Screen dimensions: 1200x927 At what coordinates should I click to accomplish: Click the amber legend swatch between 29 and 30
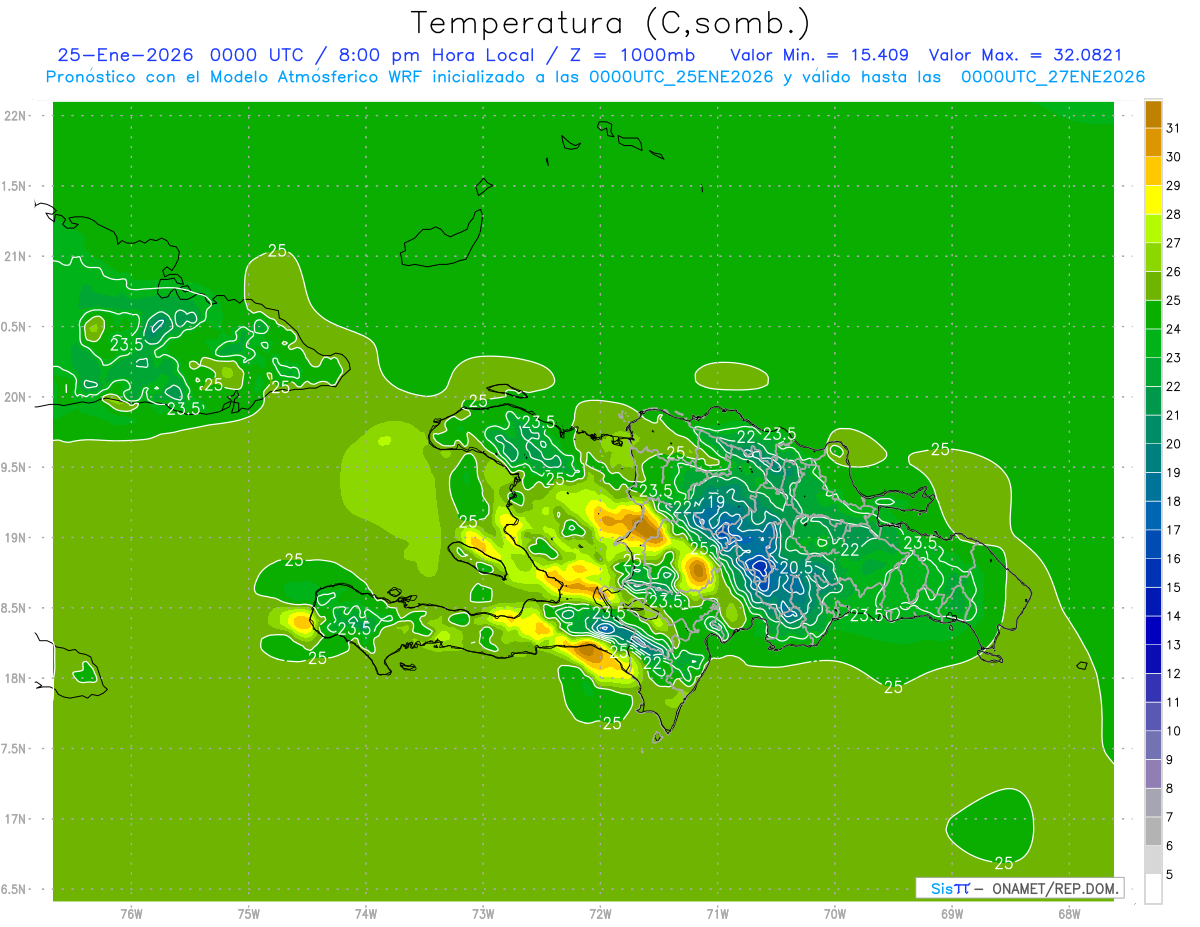click(1153, 171)
